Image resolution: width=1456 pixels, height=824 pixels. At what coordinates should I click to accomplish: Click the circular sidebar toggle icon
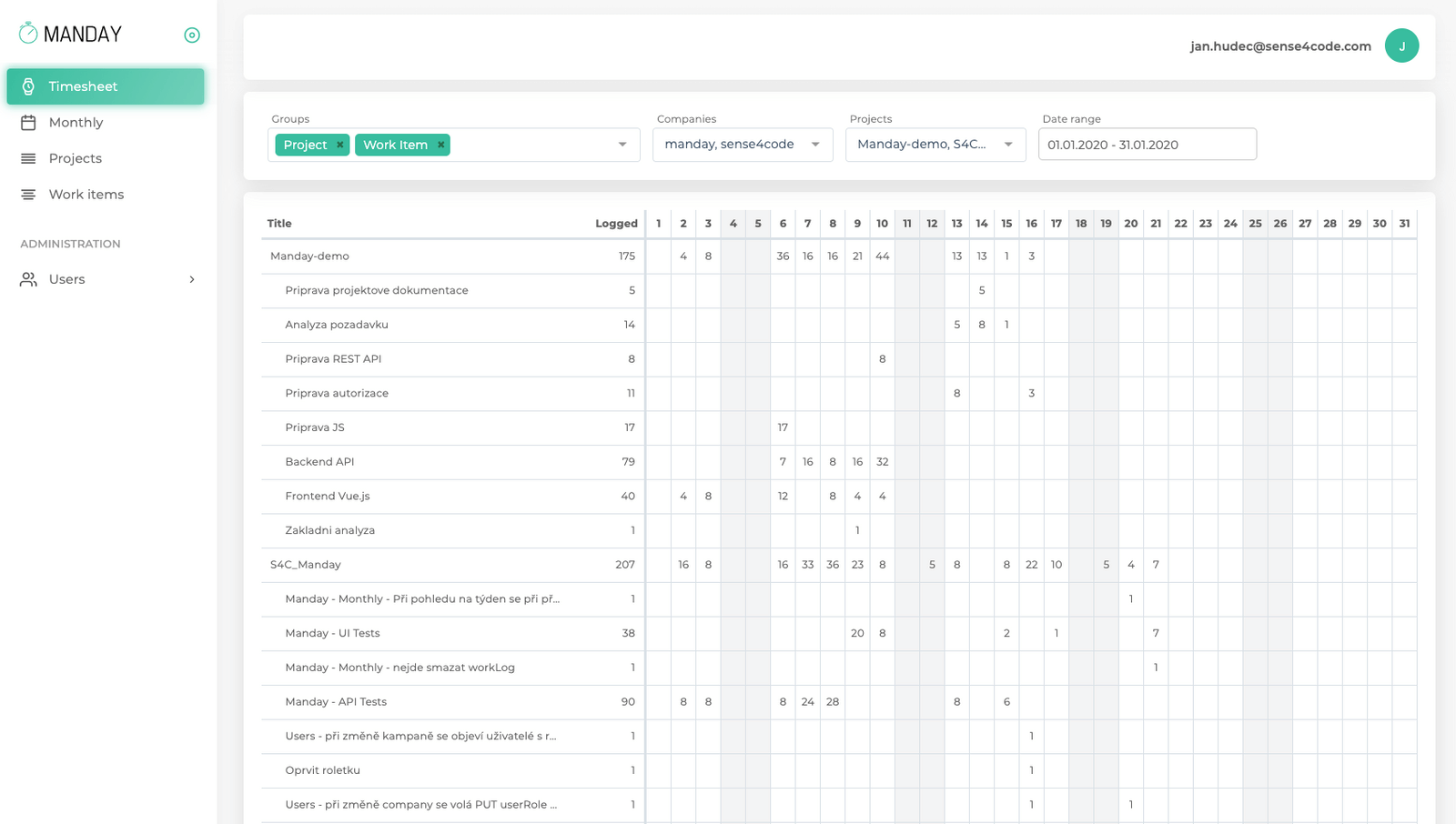[192, 35]
